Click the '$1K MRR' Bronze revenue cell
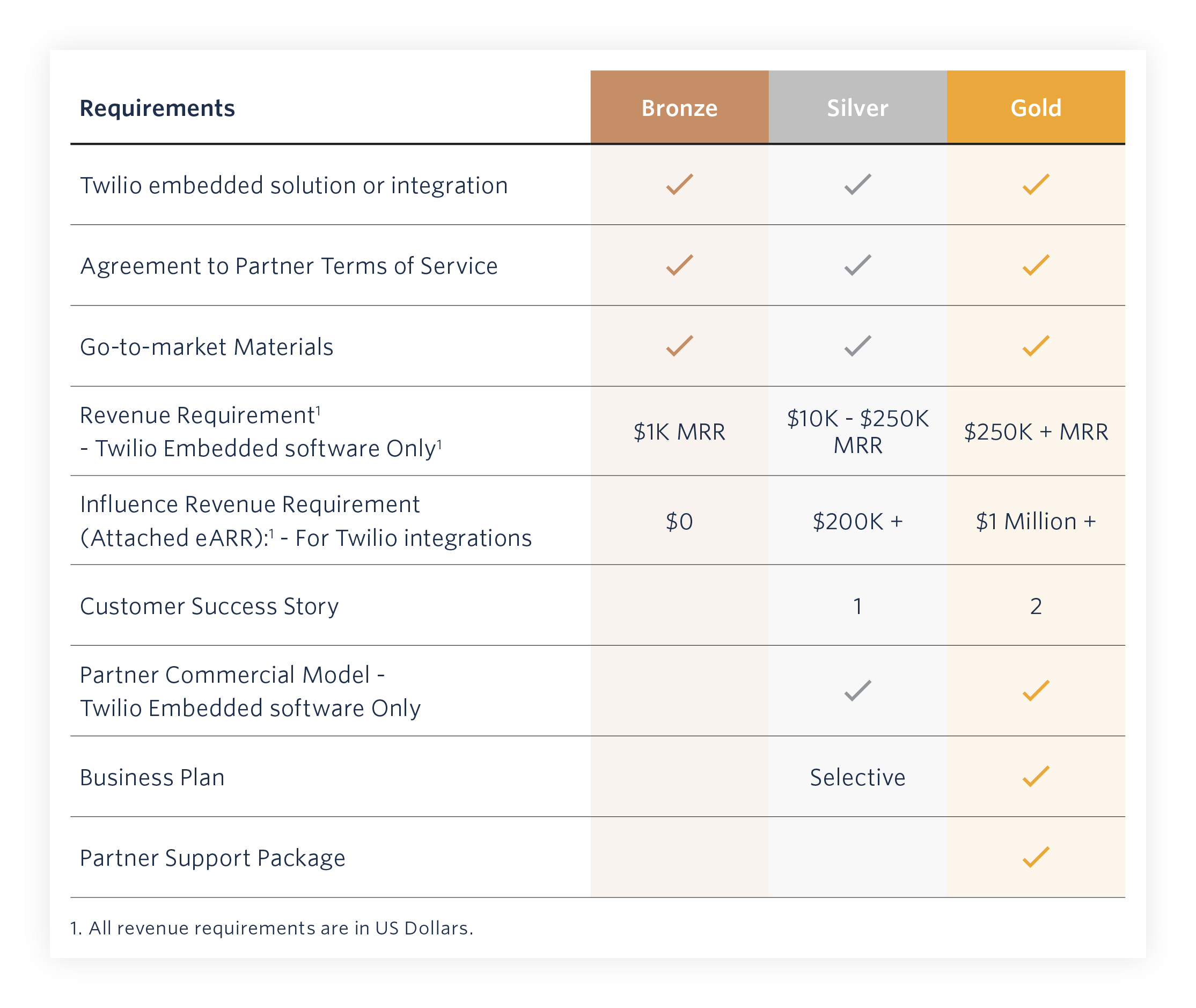 pos(679,432)
